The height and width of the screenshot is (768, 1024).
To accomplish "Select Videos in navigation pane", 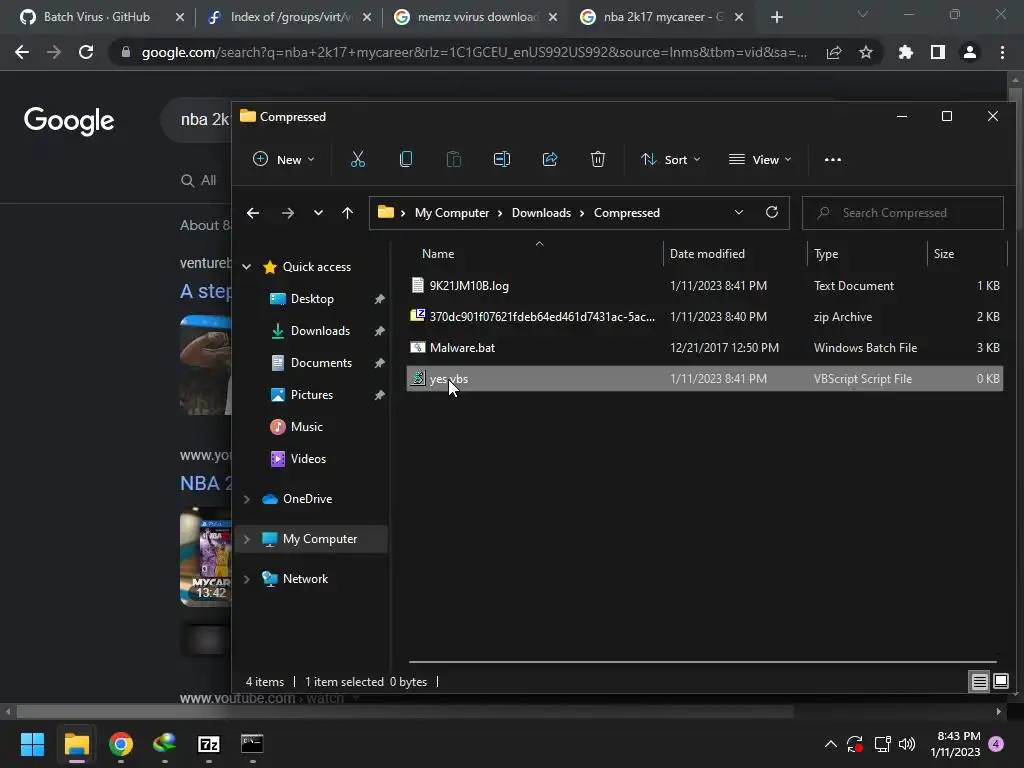I will 308,458.
